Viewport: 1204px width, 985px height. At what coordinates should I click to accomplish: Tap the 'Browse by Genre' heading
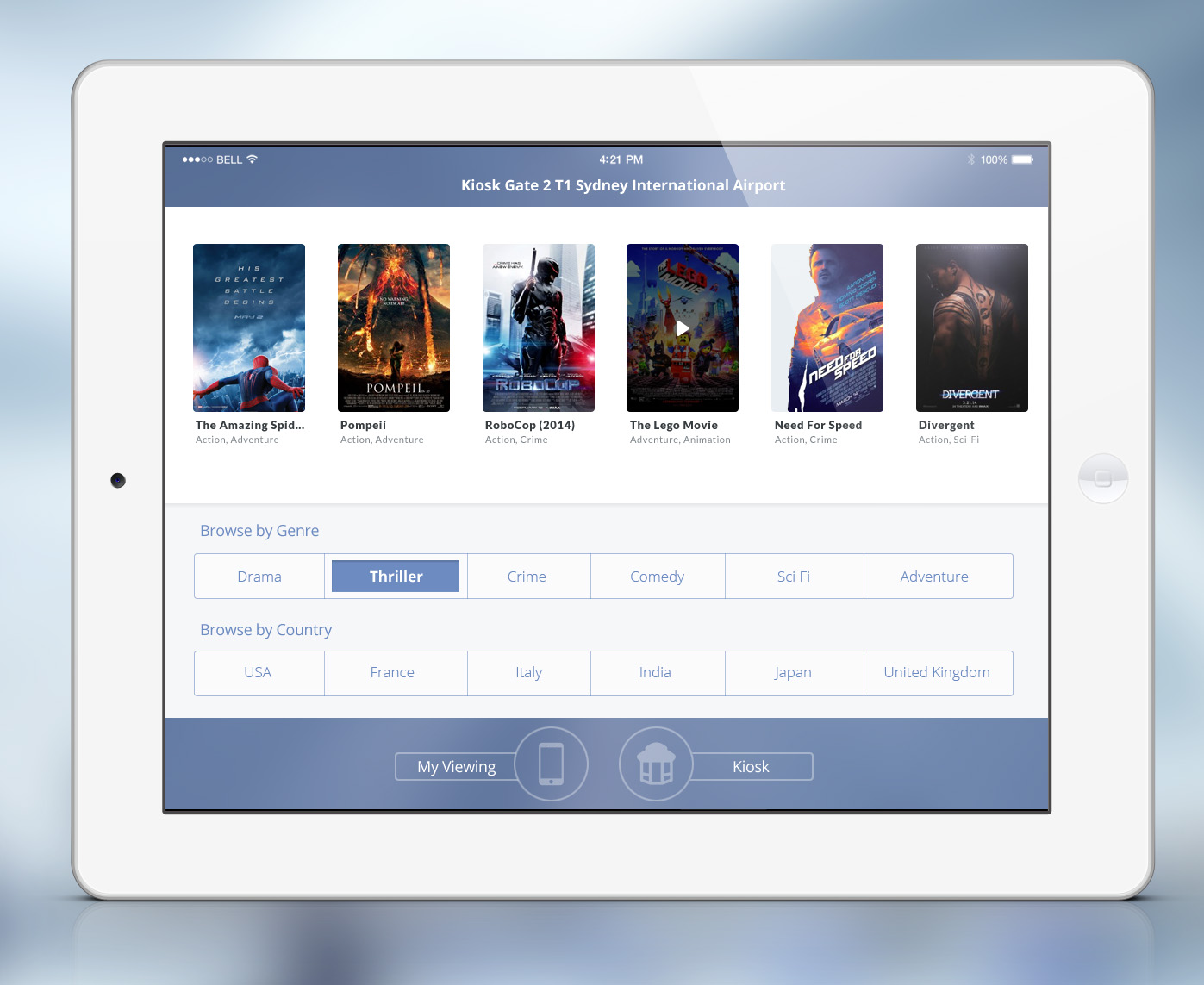259,531
